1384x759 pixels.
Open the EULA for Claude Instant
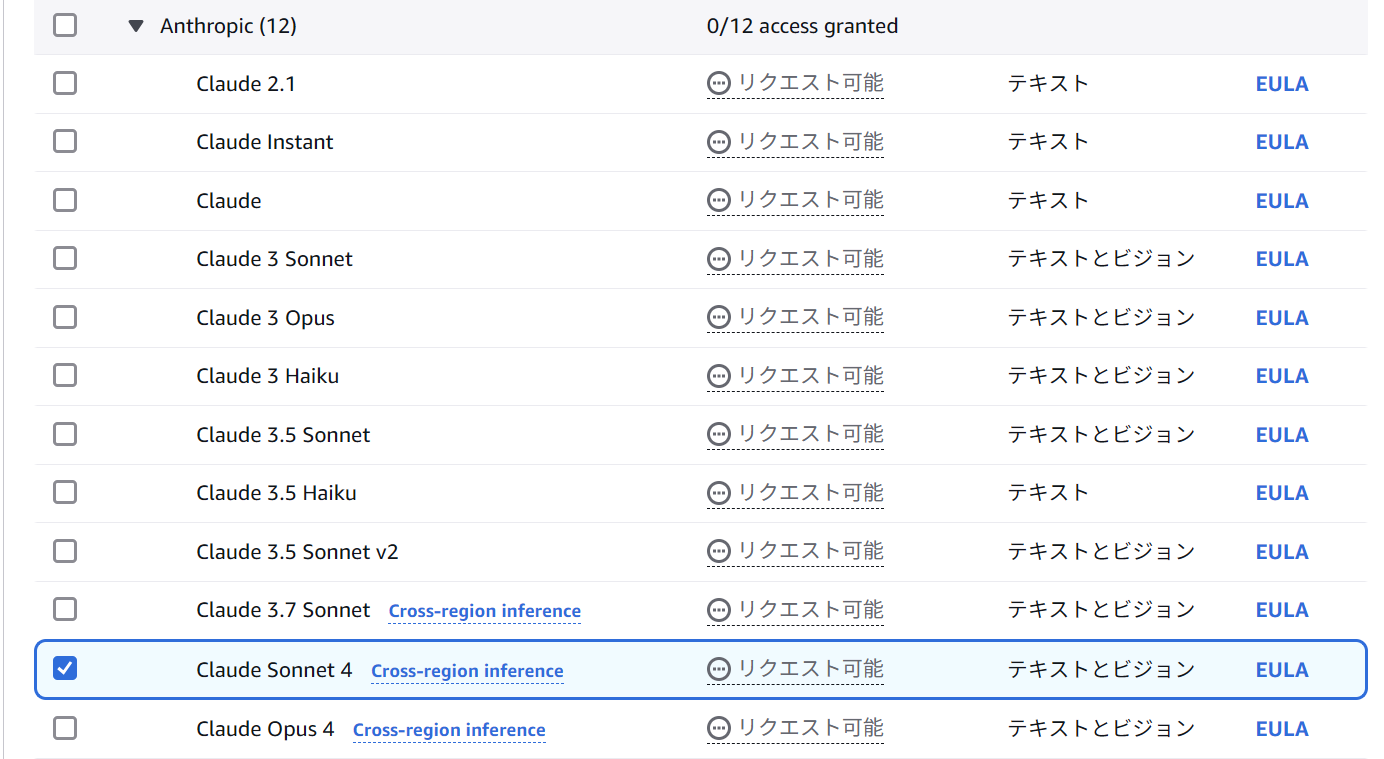pyautogui.click(x=1282, y=142)
